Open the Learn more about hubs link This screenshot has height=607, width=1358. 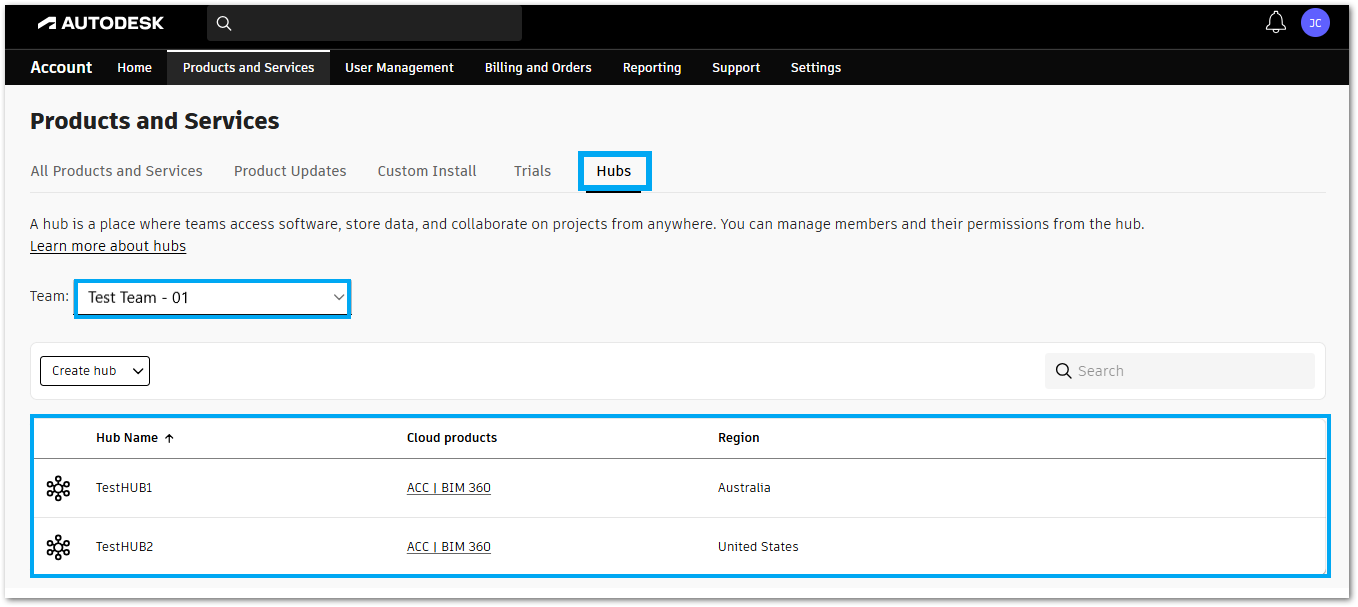pyautogui.click(x=108, y=246)
